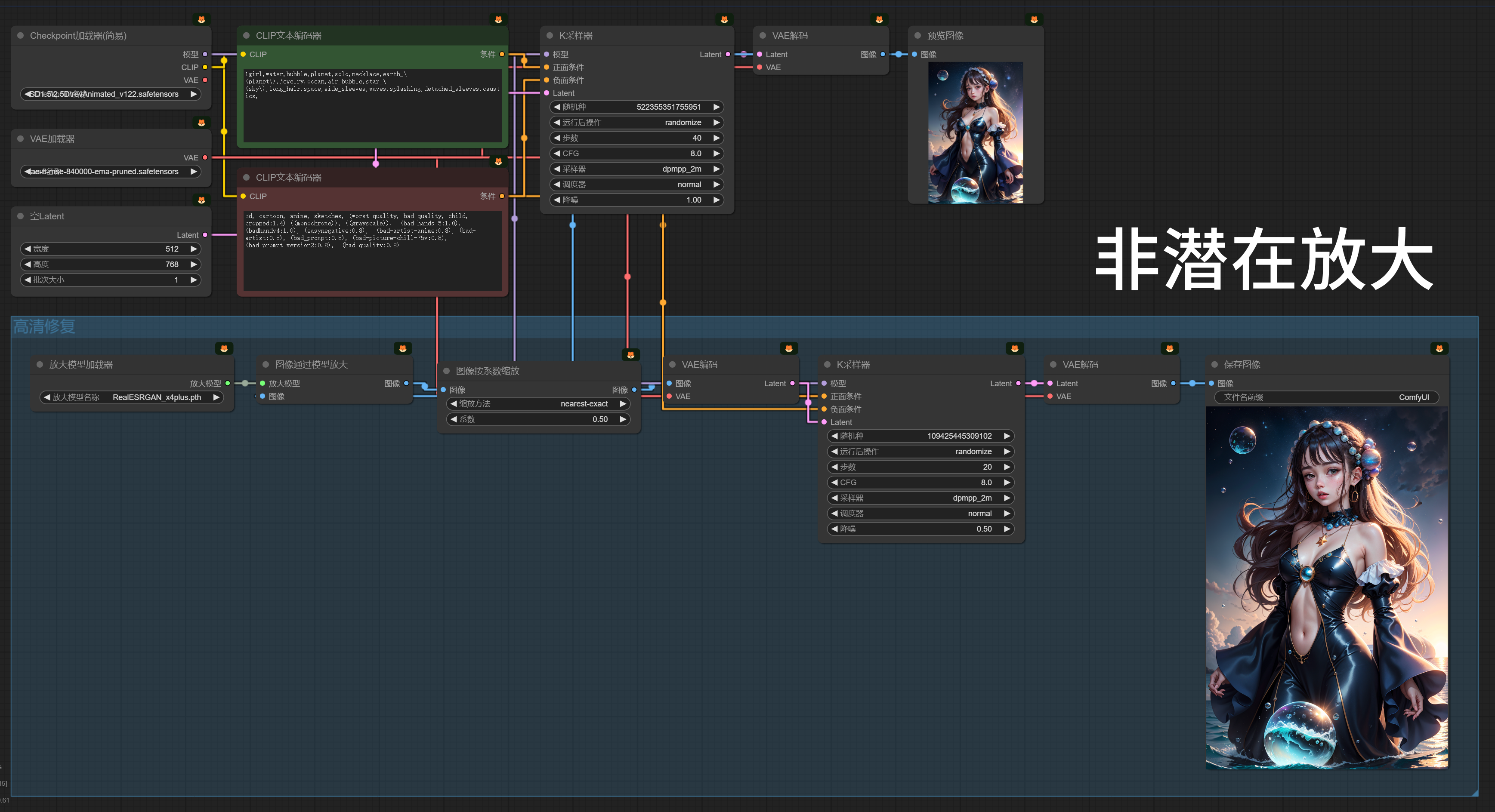Increase 宽度 512 with right arrow
The width and height of the screenshot is (1495, 812).
194,249
